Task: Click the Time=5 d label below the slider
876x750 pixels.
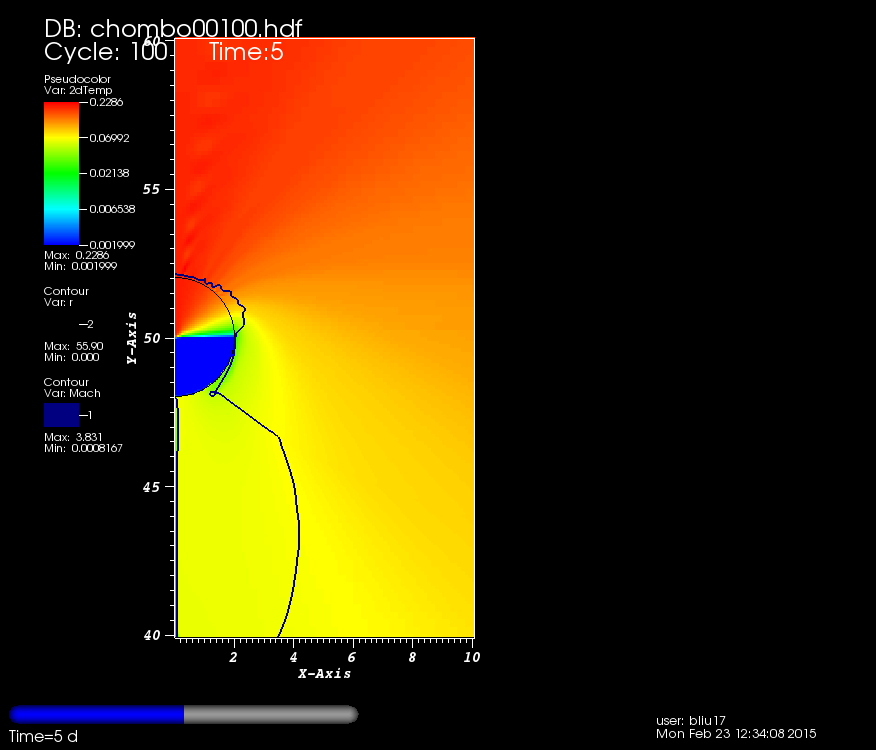Action: tap(43, 737)
